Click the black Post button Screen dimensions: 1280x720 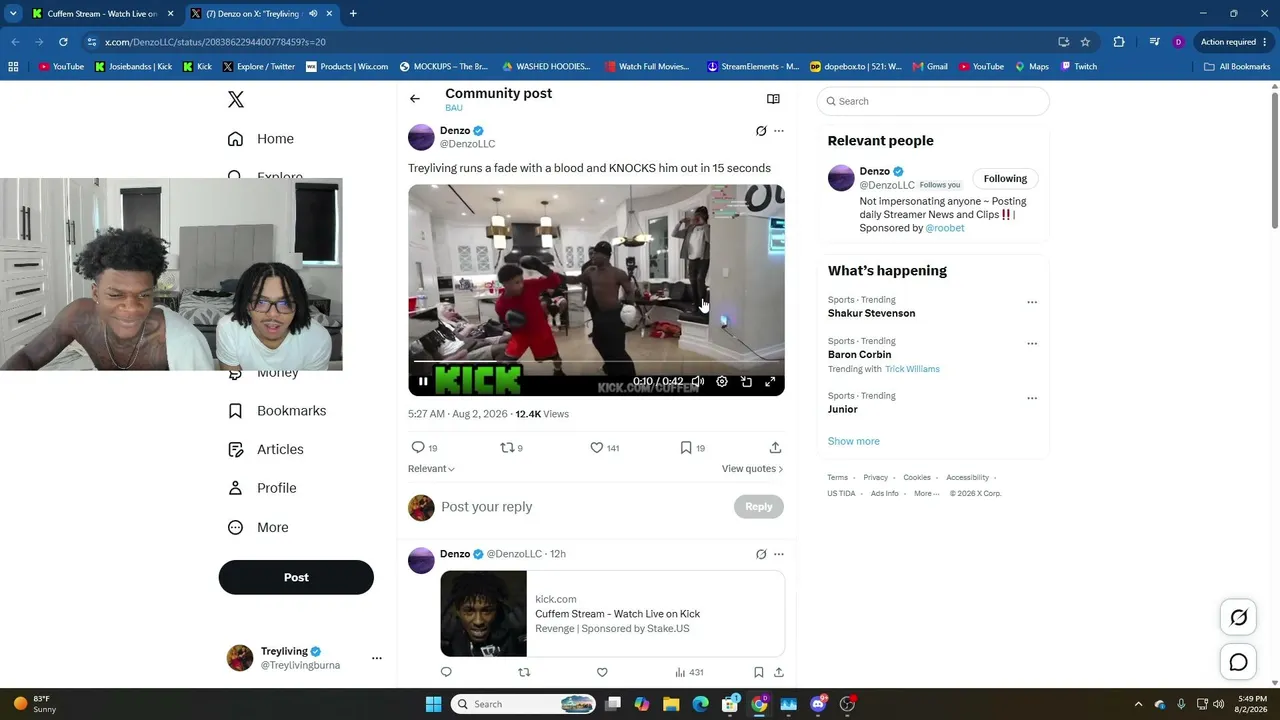tap(296, 577)
